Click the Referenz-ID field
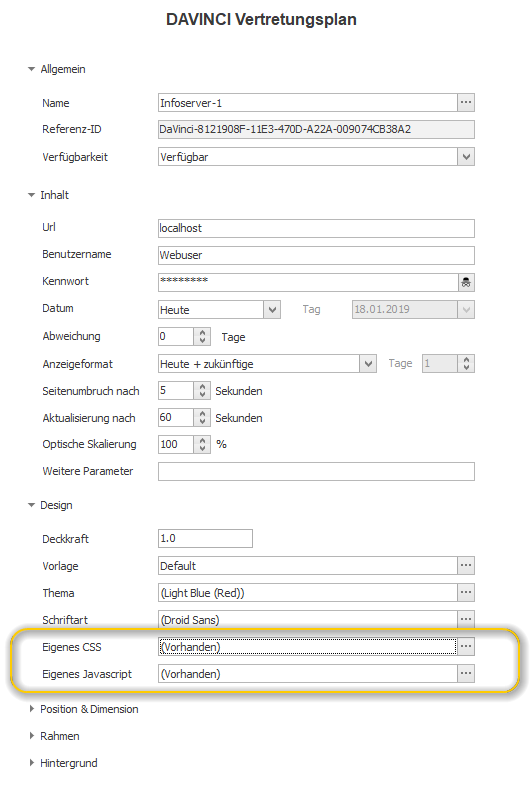Image resolution: width=530 pixels, height=787 pixels. coord(316,129)
